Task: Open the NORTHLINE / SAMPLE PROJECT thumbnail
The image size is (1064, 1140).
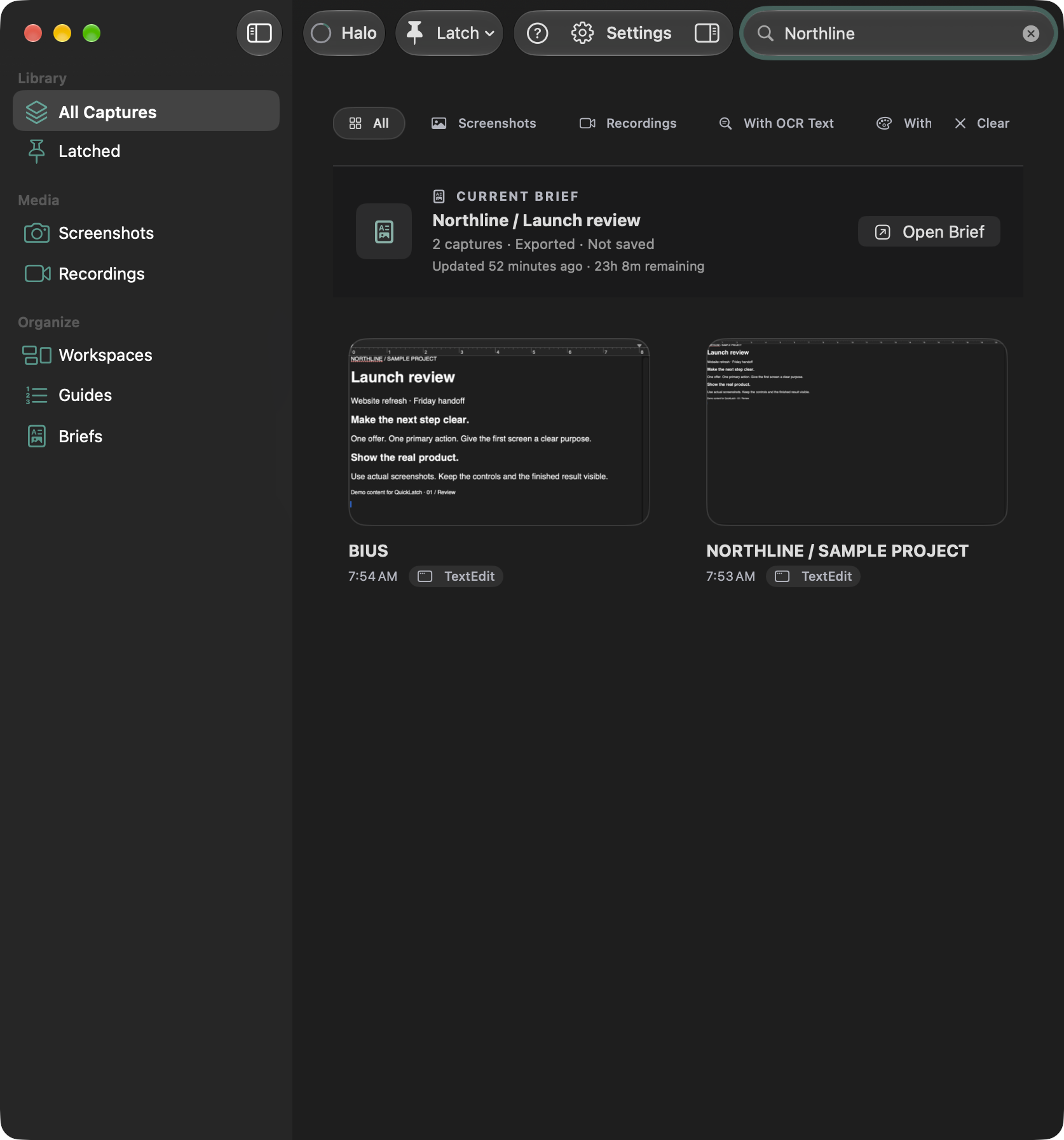Action: pos(857,432)
